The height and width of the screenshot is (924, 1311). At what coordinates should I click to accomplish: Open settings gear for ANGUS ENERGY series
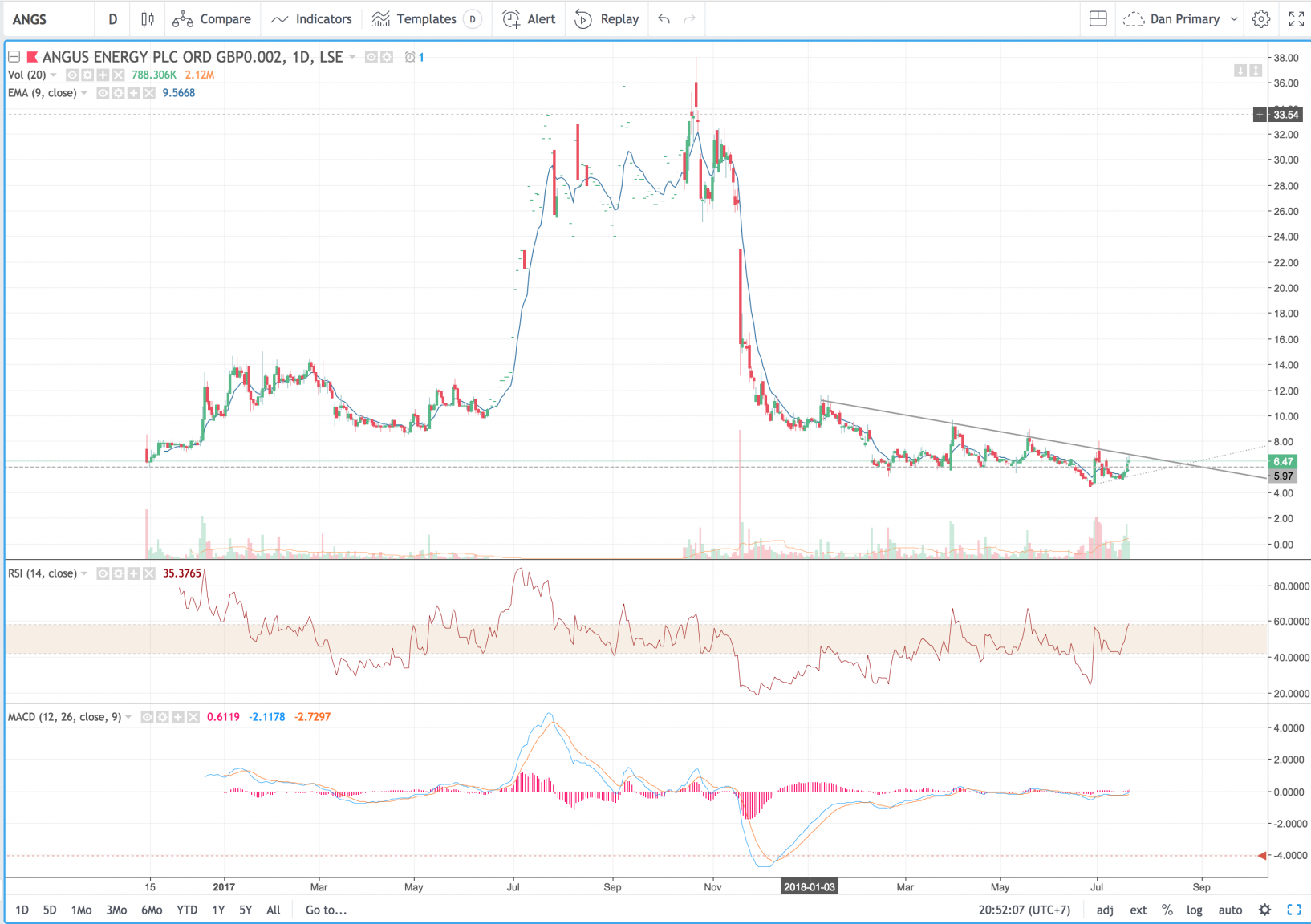point(387,57)
